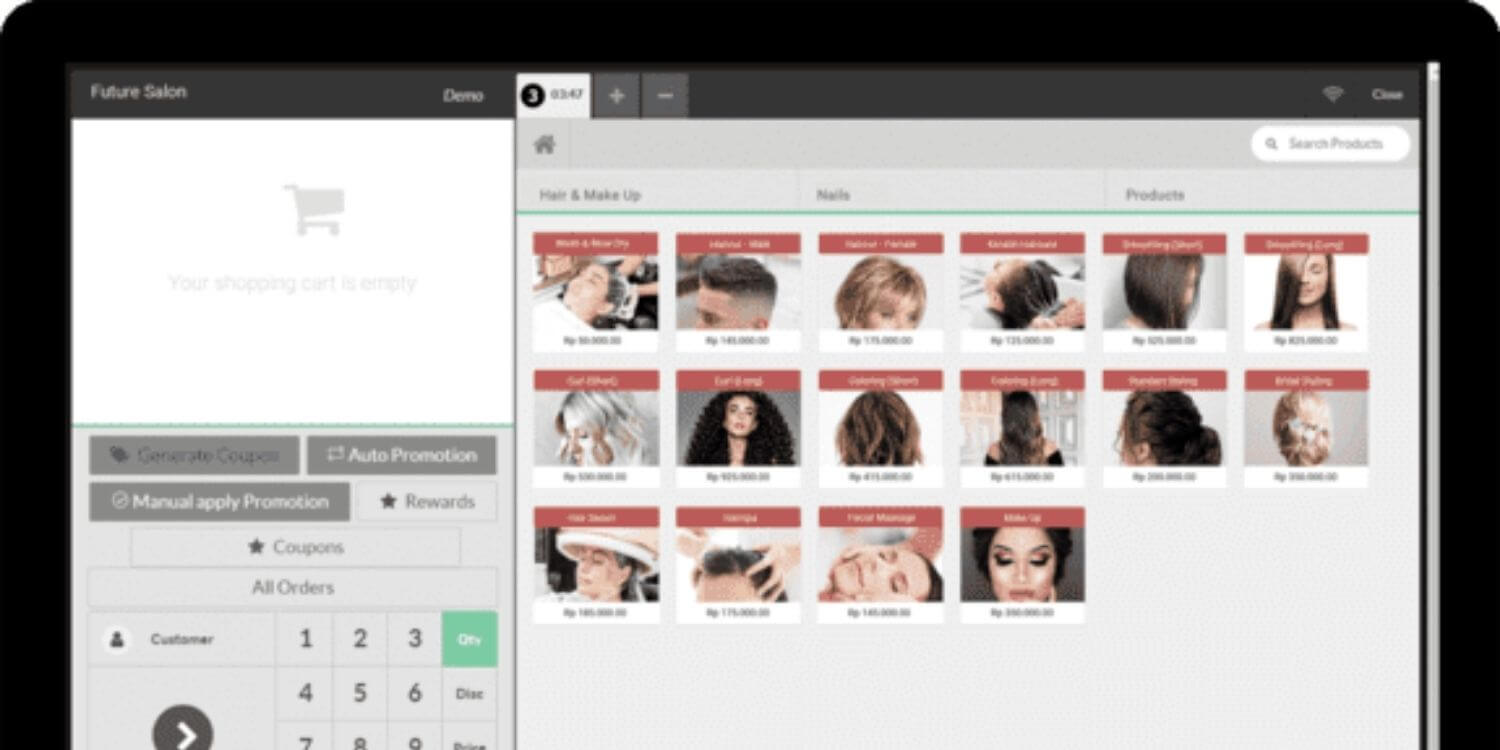1500x750 pixels.
Task: Tap keypad digit 3
Action: (x=415, y=639)
